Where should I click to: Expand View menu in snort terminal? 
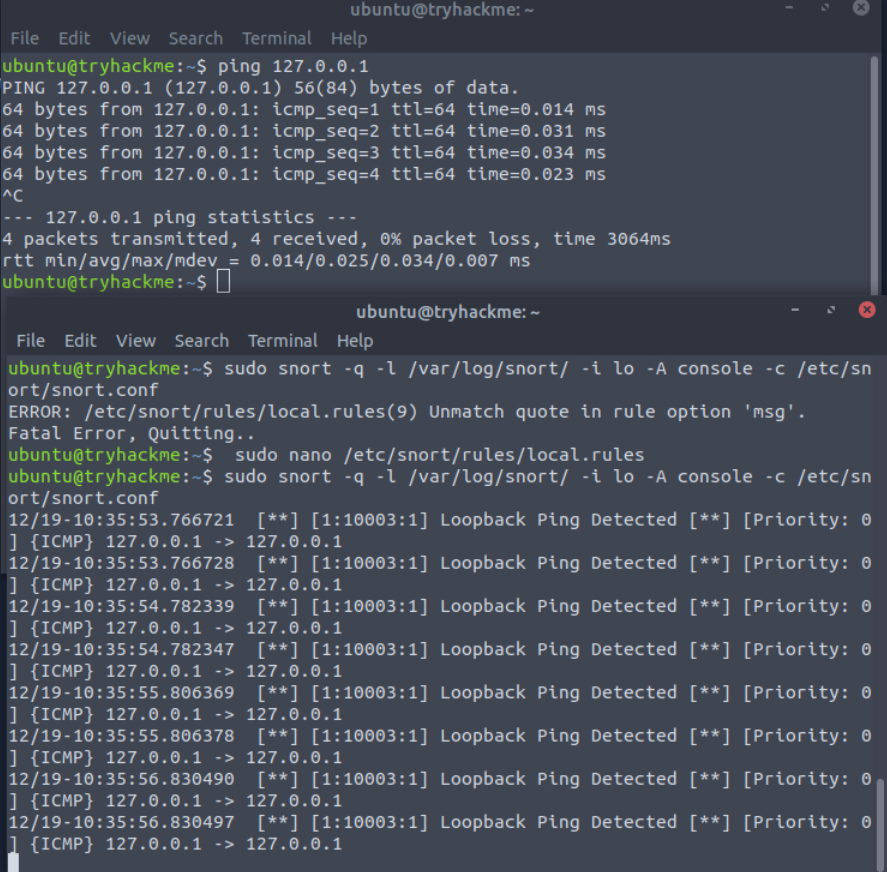pos(136,341)
